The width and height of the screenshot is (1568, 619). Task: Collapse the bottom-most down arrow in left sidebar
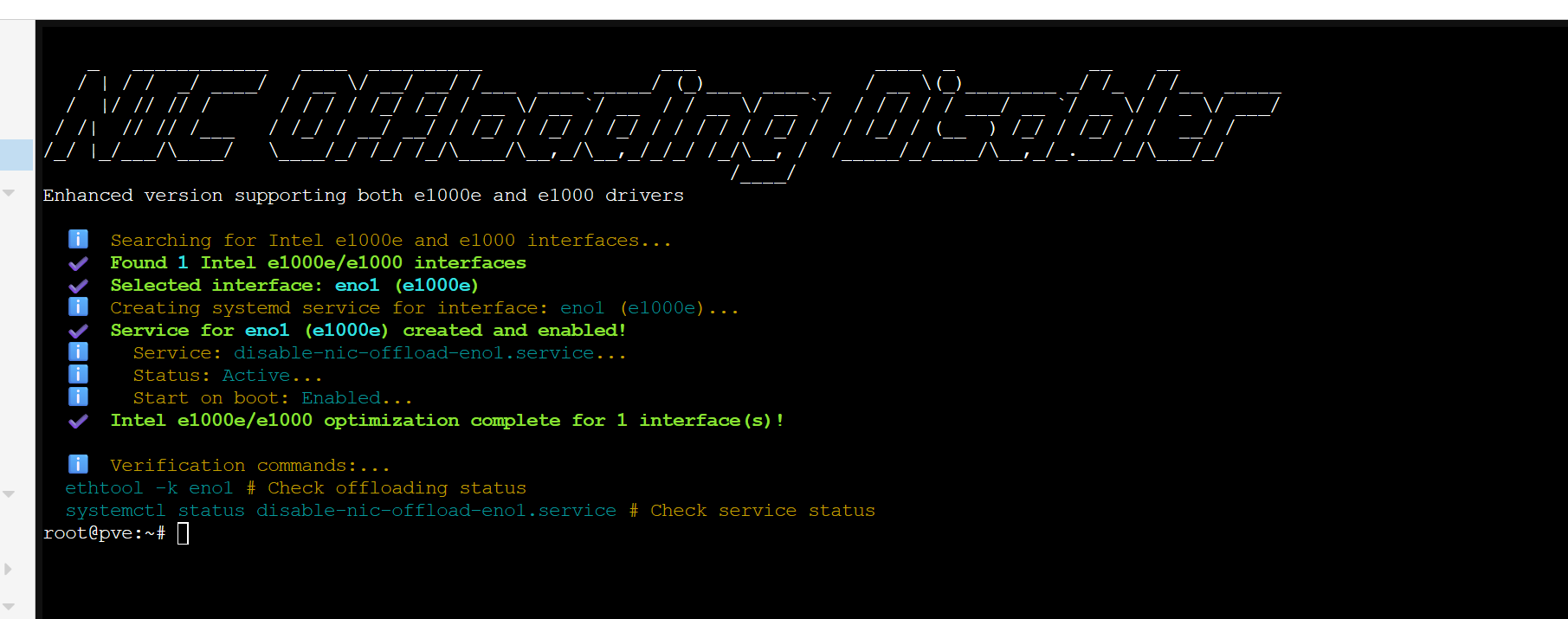point(9,607)
